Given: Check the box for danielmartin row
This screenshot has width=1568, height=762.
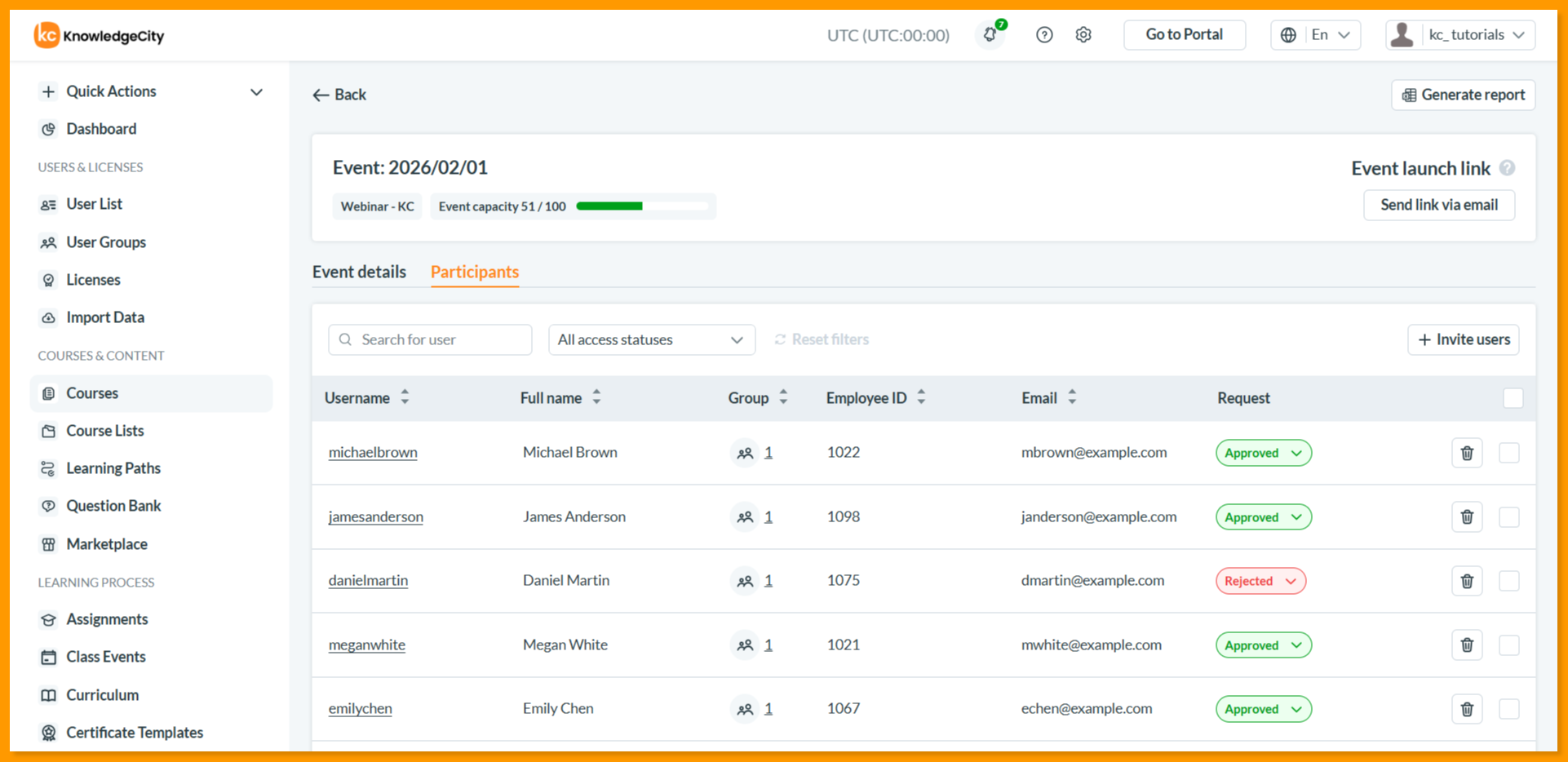Looking at the screenshot, I should coord(1509,581).
